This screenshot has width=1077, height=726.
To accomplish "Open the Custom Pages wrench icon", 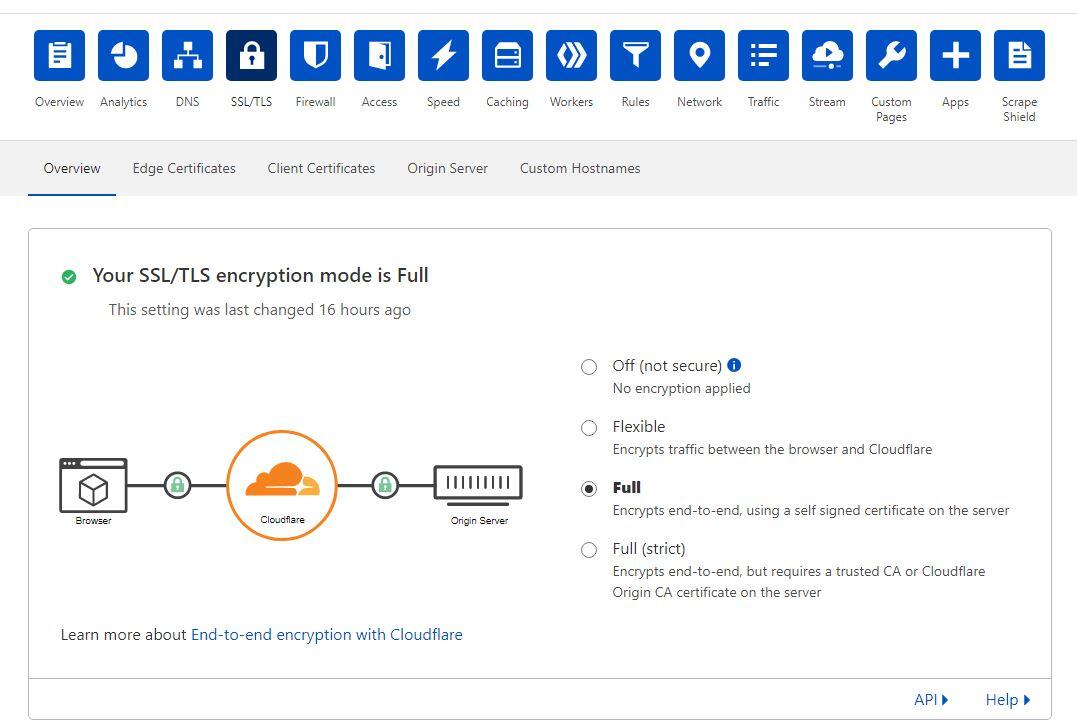I will (892, 56).
